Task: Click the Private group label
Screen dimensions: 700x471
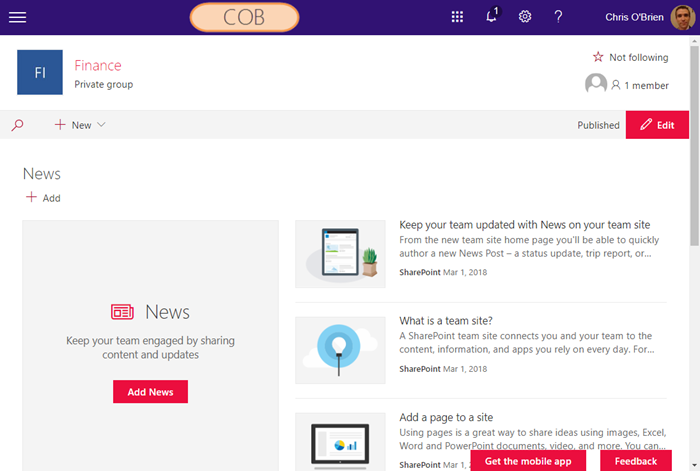Action: tap(104, 84)
